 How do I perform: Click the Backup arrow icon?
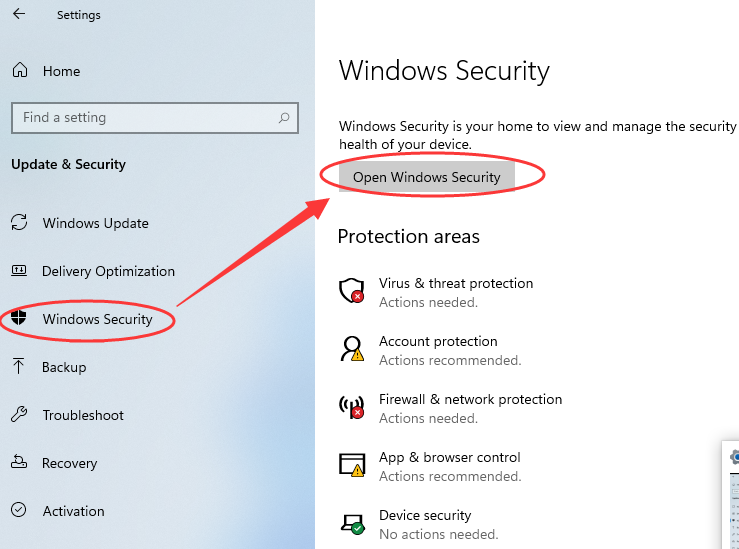pos(19,367)
